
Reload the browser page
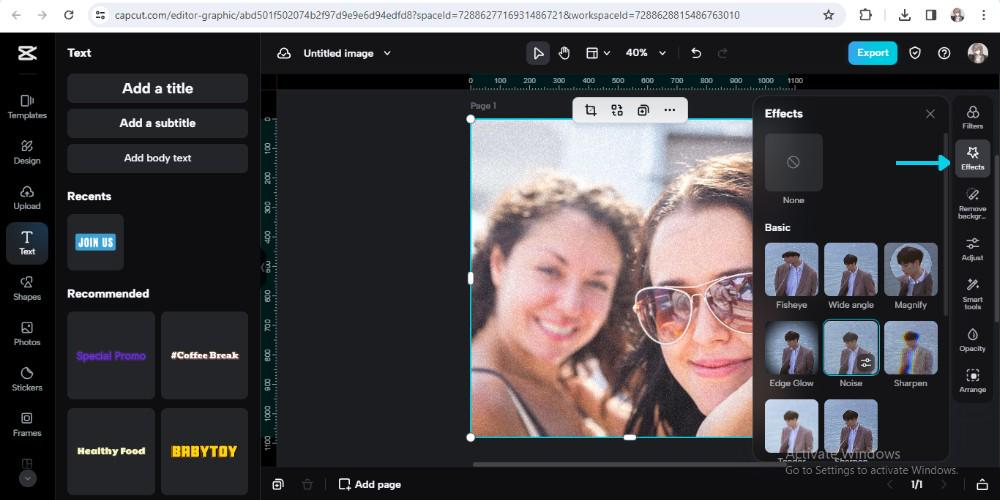pos(69,15)
